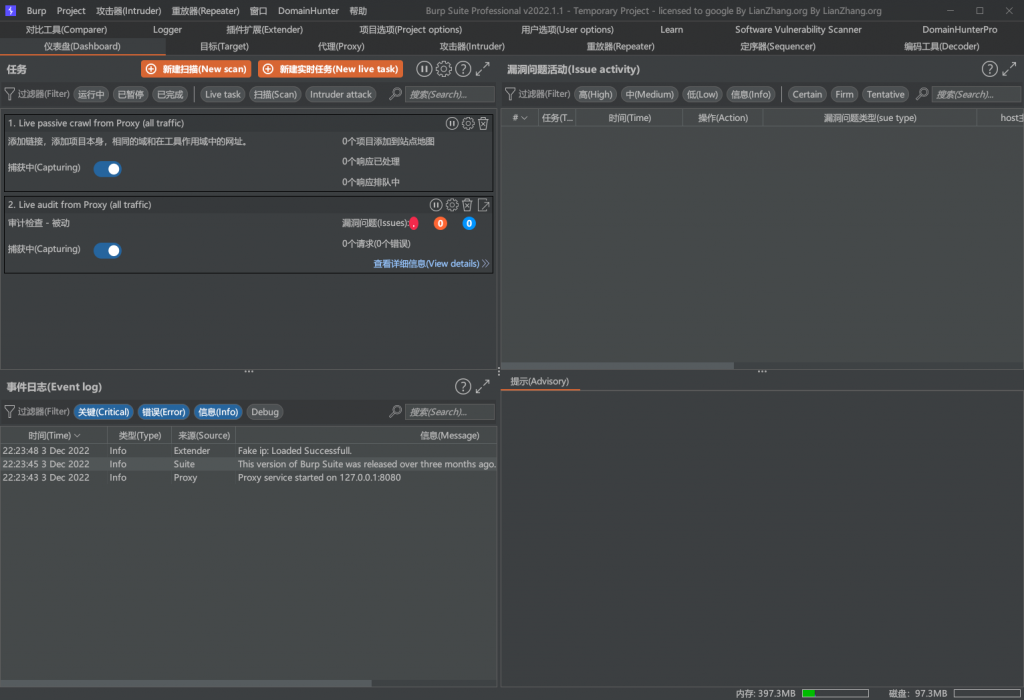
Task: Open the # column dropdown in Issue activity
Action: [524, 118]
